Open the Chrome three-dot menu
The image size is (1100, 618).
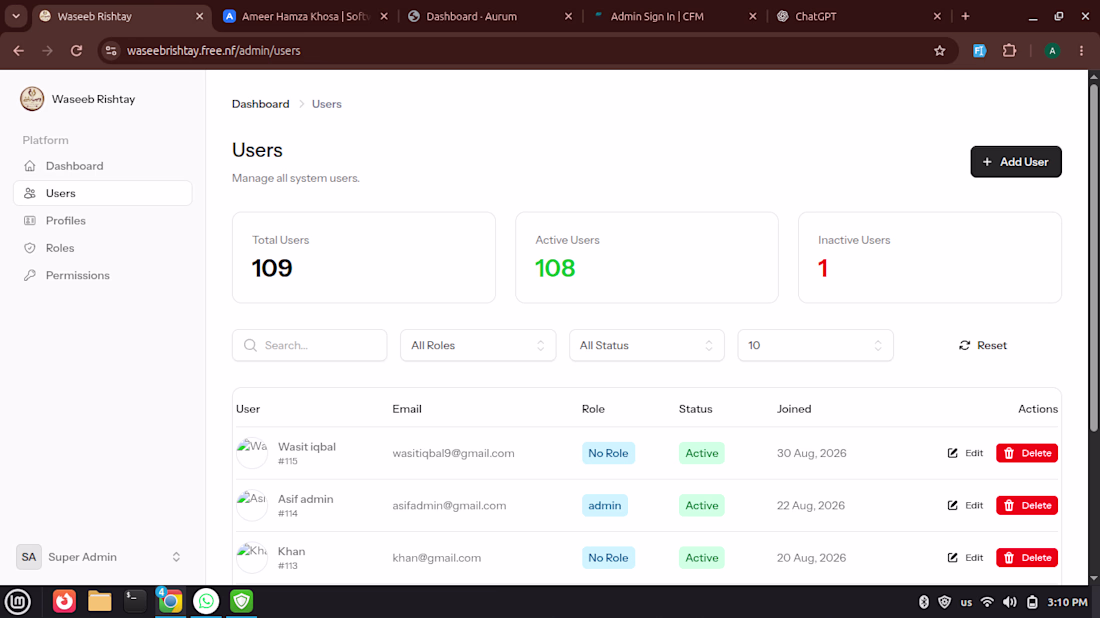tap(1082, 51)
